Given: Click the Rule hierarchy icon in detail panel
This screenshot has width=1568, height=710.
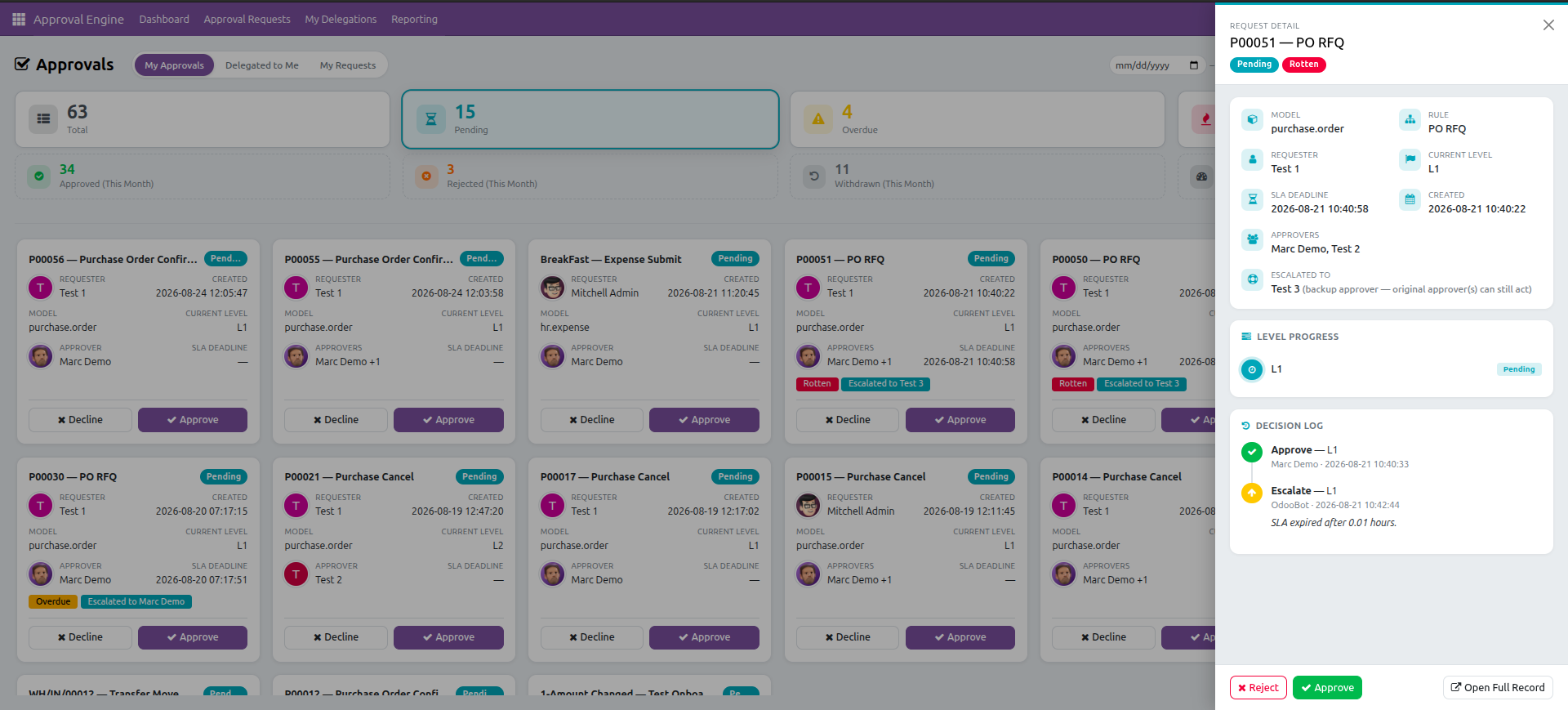Looking at the screenshot, I should tap(1410, 120).
